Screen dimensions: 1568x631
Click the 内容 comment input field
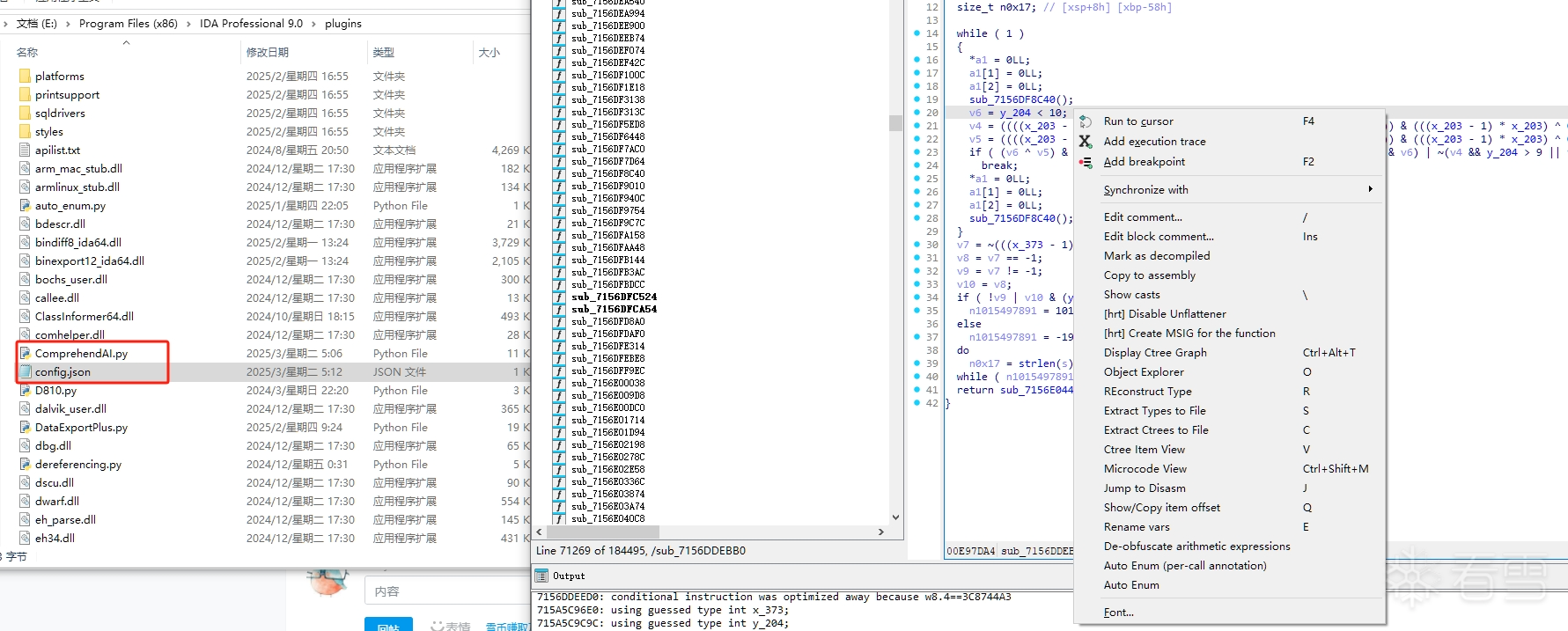point(447,591)
